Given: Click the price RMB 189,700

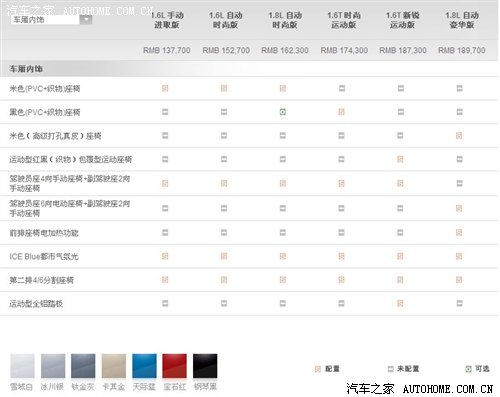Looking at the screenshot, I should point(462,50).
